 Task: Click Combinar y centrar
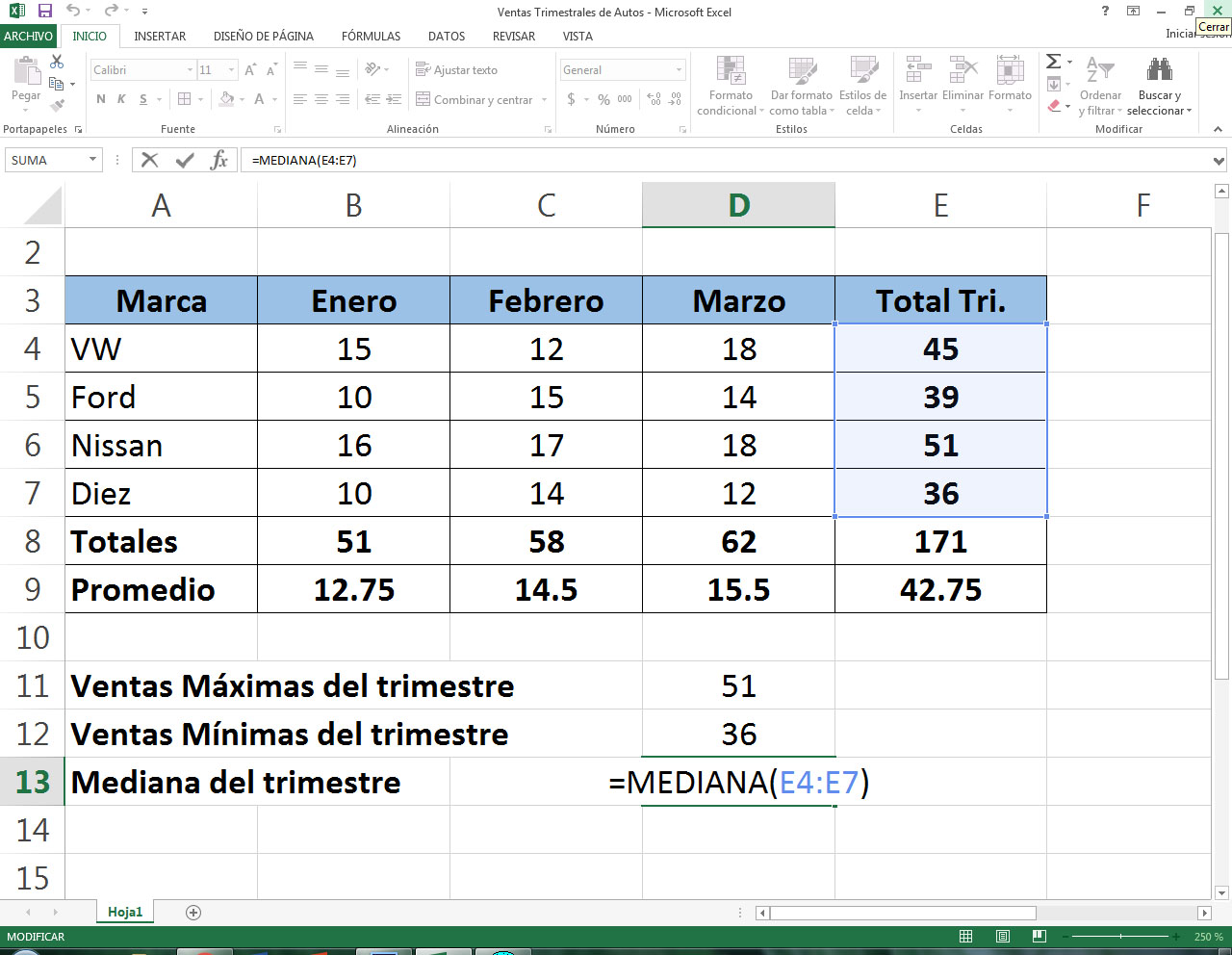pyautogui.click(x=472, y=99)
